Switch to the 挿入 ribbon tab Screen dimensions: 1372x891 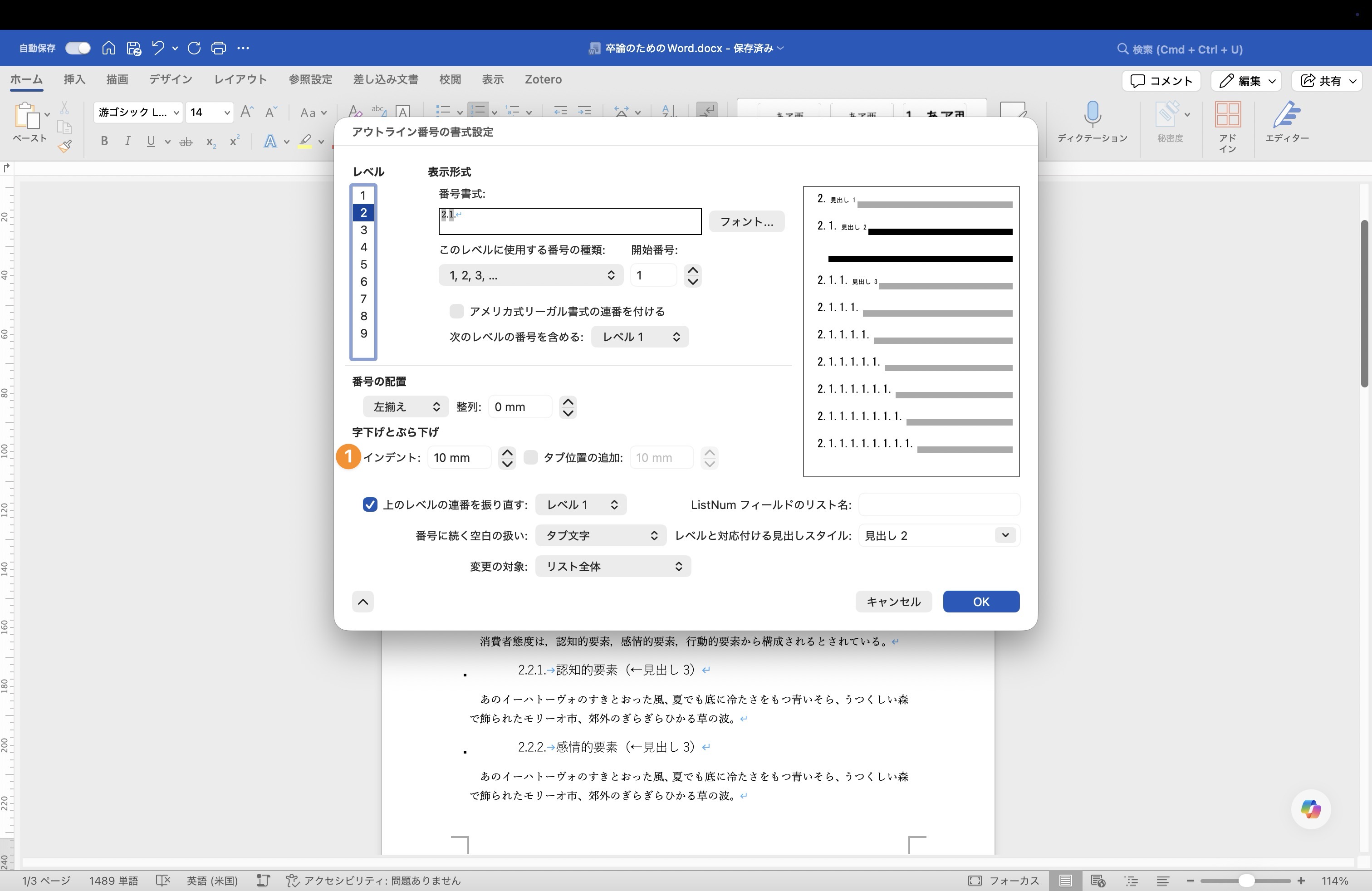[x=74, y=79]
